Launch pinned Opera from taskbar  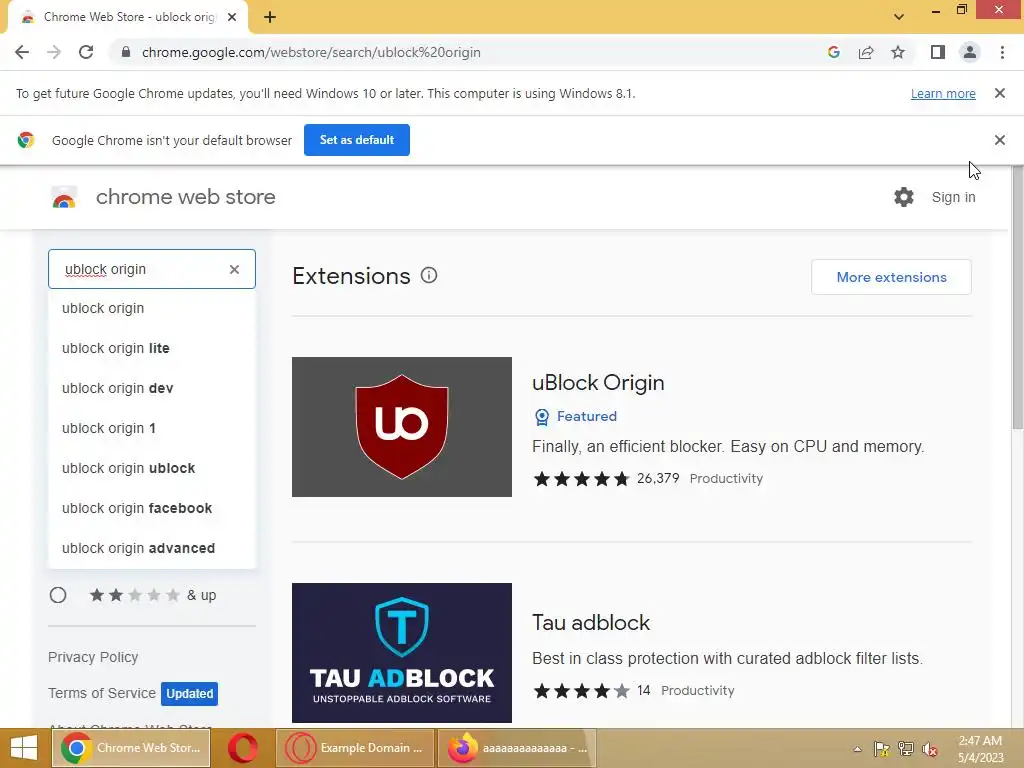(x=242, y=748)
